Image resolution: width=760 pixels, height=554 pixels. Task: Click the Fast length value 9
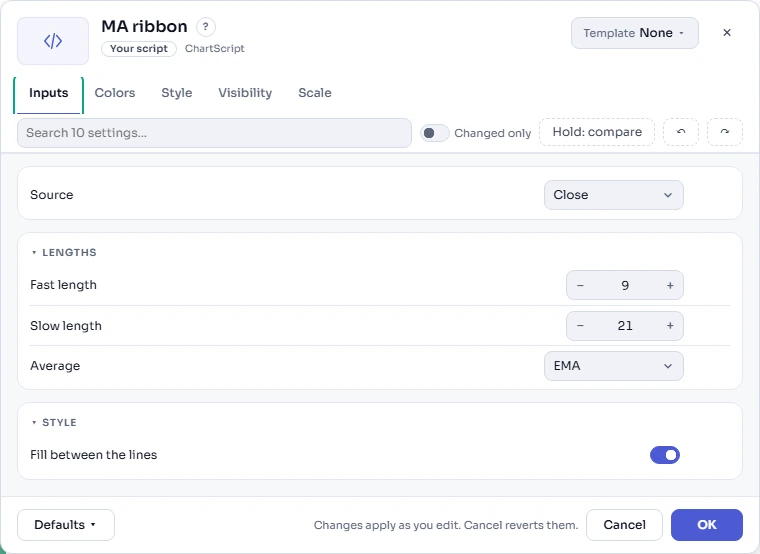pyautogui.click(x=625, y=285)
